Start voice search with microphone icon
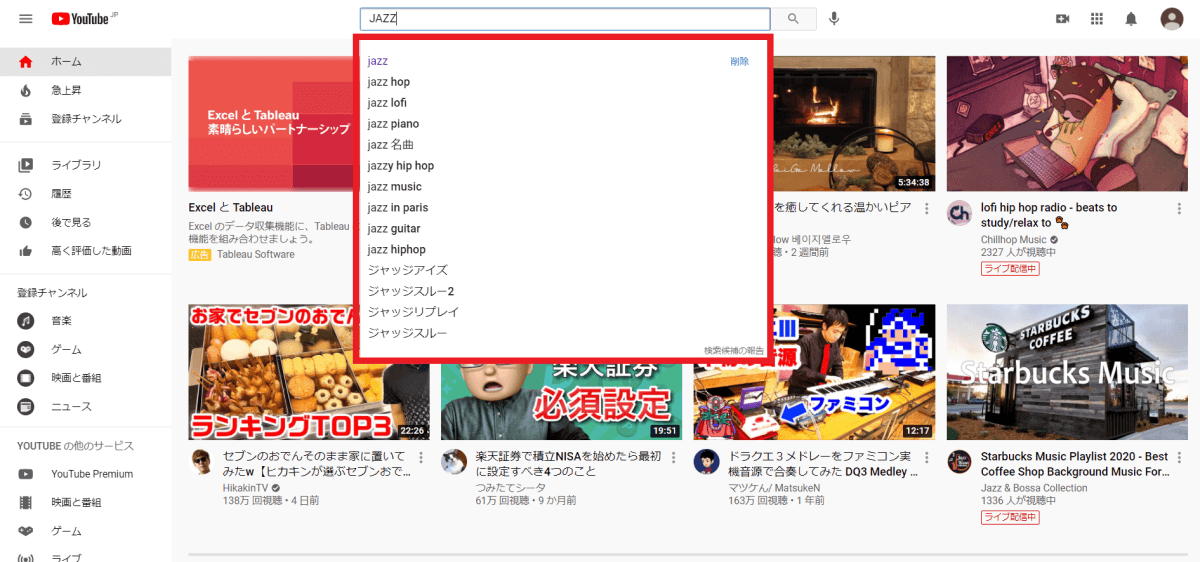 pyautogui.click(x=834, y=19)
